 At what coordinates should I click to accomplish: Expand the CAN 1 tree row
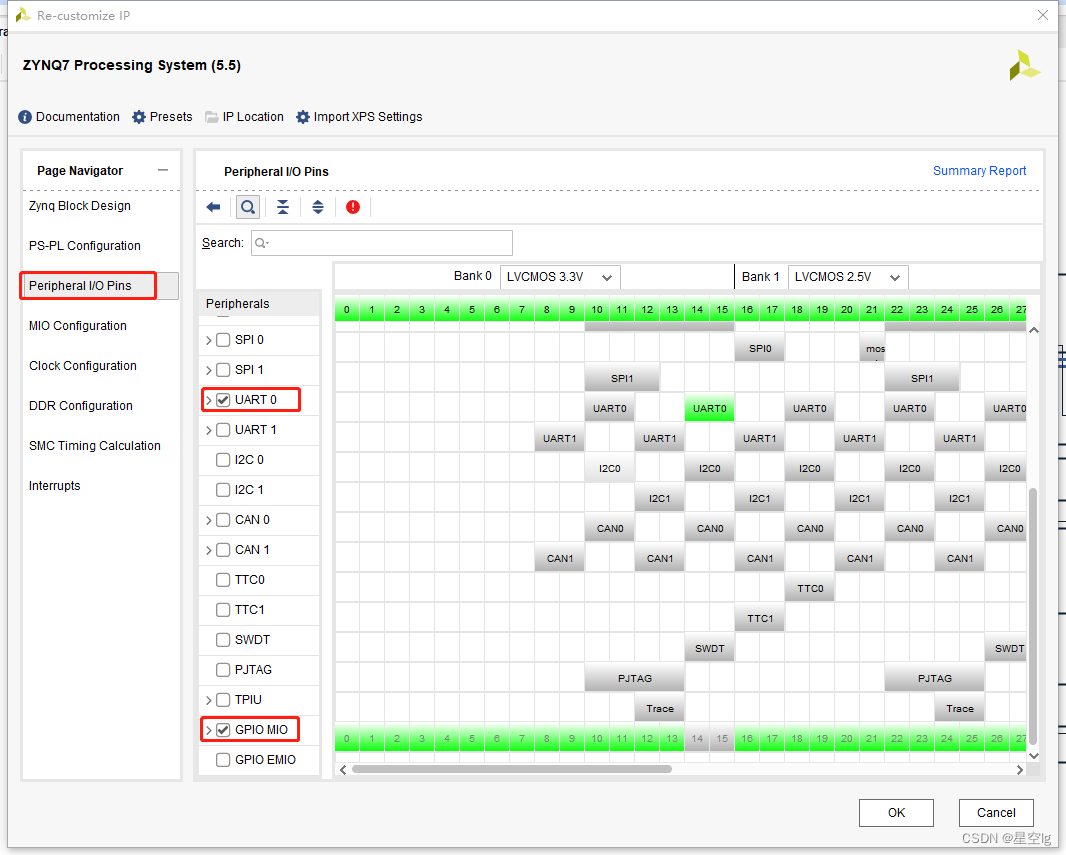tap(209, 550)
